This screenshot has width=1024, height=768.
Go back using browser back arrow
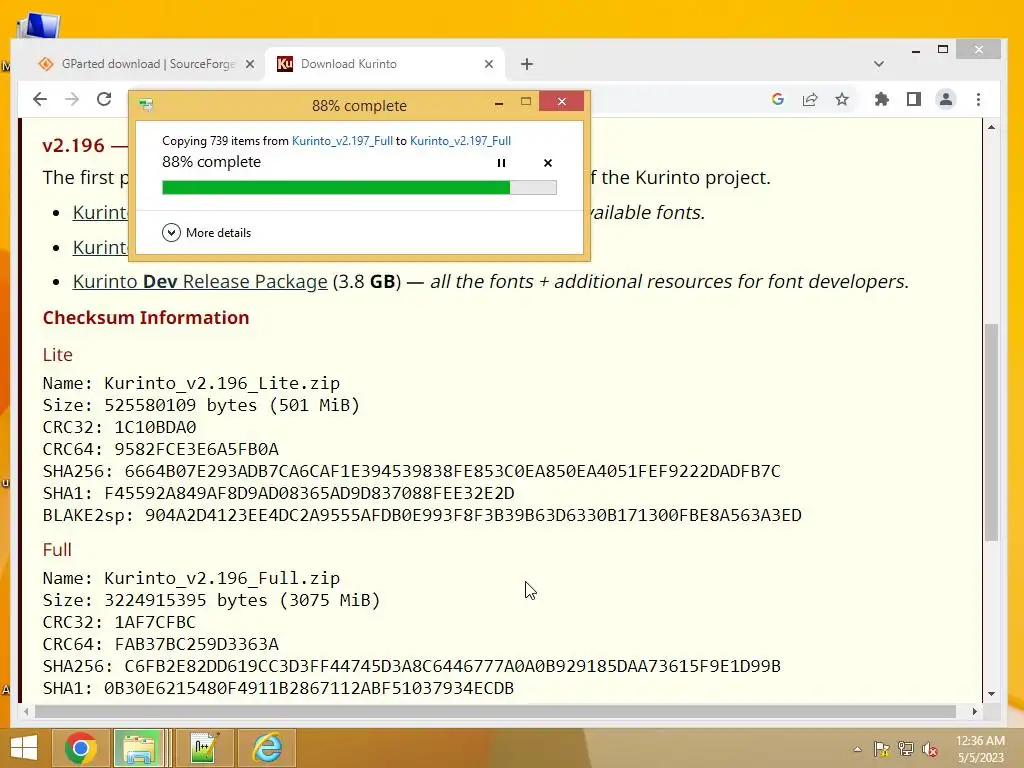[40, 99]
